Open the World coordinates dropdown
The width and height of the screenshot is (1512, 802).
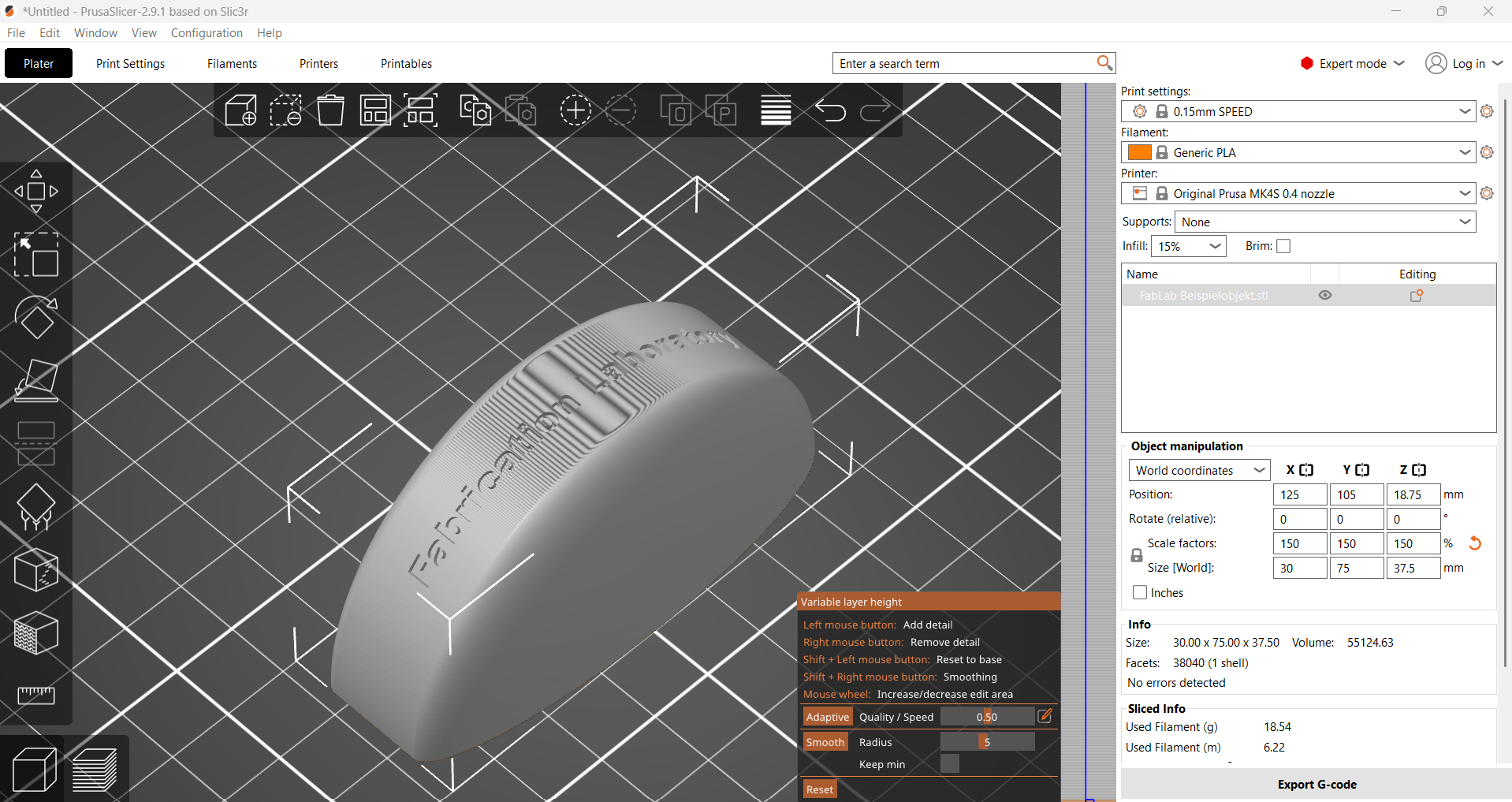1199,470
